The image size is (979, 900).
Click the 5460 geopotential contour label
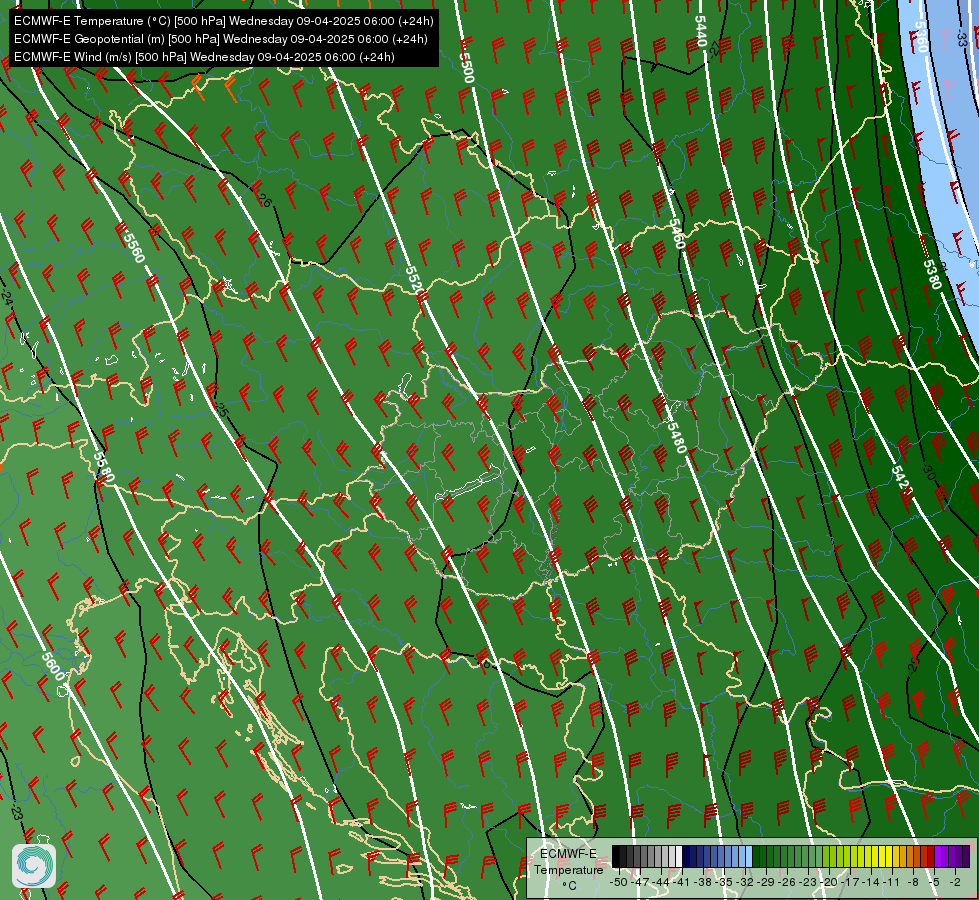(x=677, y=234)
